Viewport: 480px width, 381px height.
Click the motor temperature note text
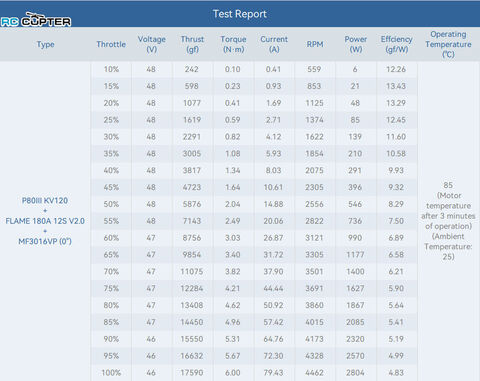click(448, 221)
